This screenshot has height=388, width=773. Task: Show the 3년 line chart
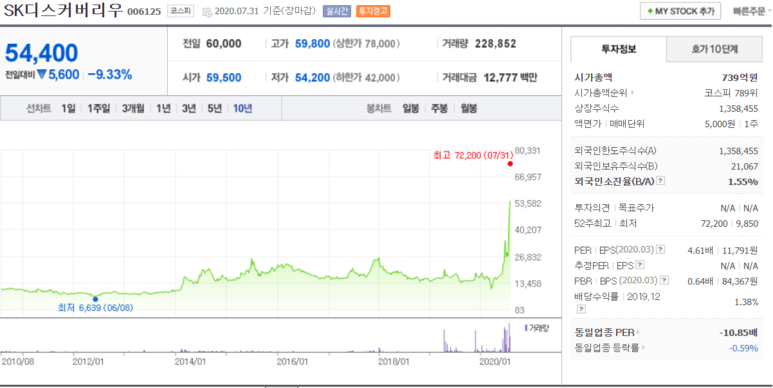189,108
